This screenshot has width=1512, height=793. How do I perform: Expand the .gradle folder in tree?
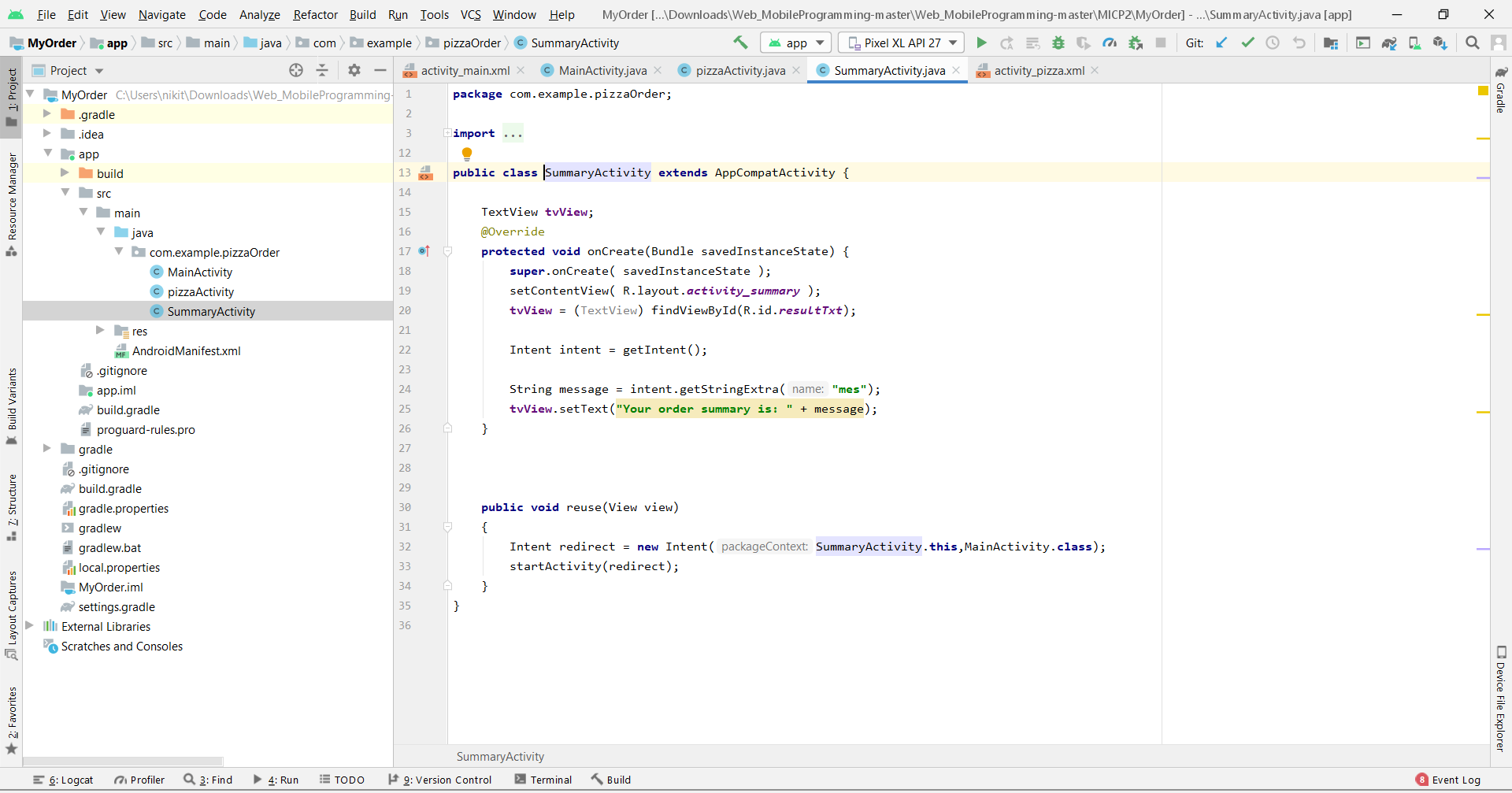(47, 114)
